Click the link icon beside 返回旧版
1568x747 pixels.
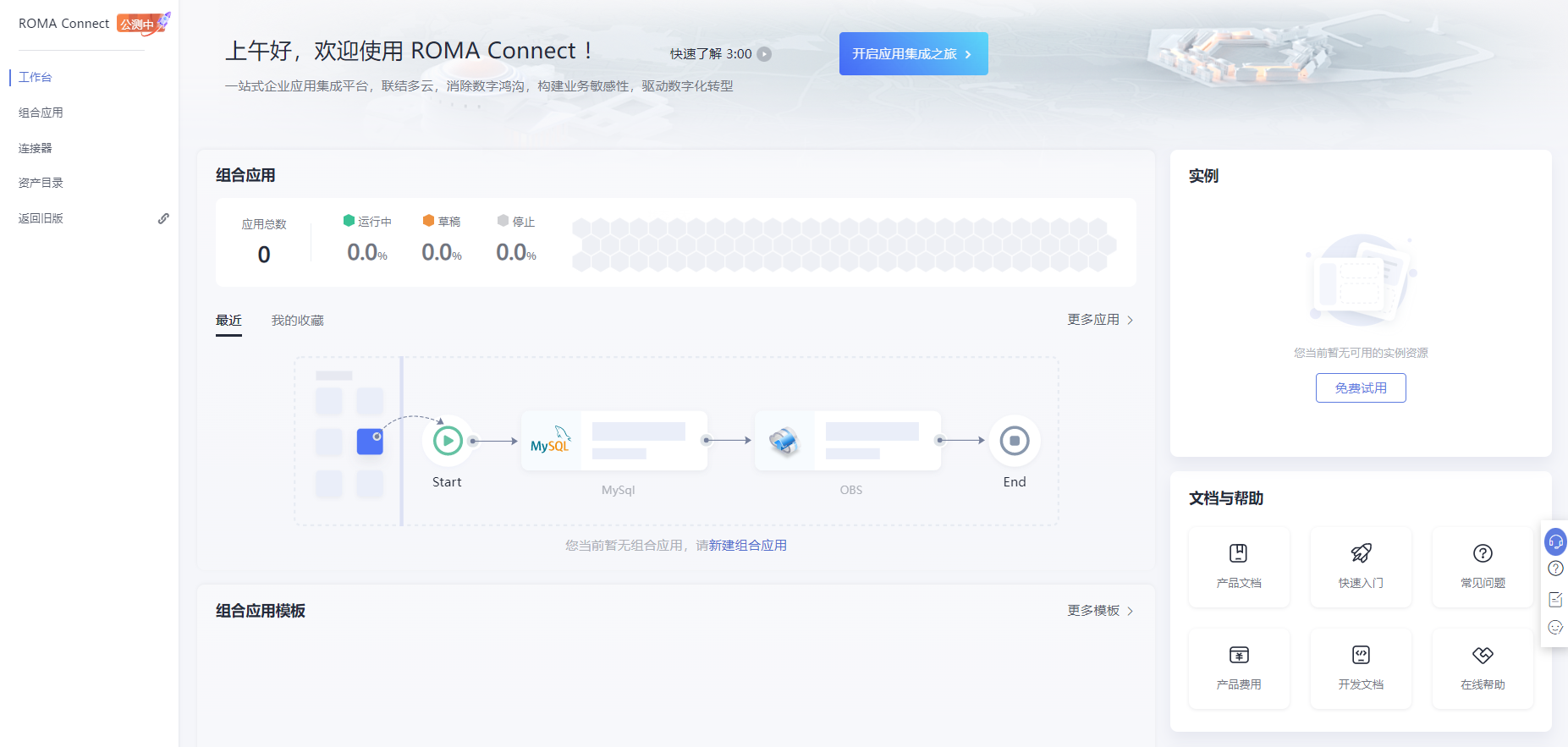click(x=163, y=218)
